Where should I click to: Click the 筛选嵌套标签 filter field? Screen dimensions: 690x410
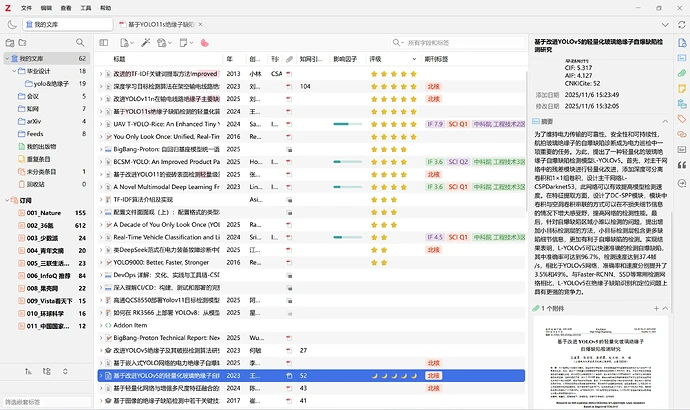[x=47, y=402]
